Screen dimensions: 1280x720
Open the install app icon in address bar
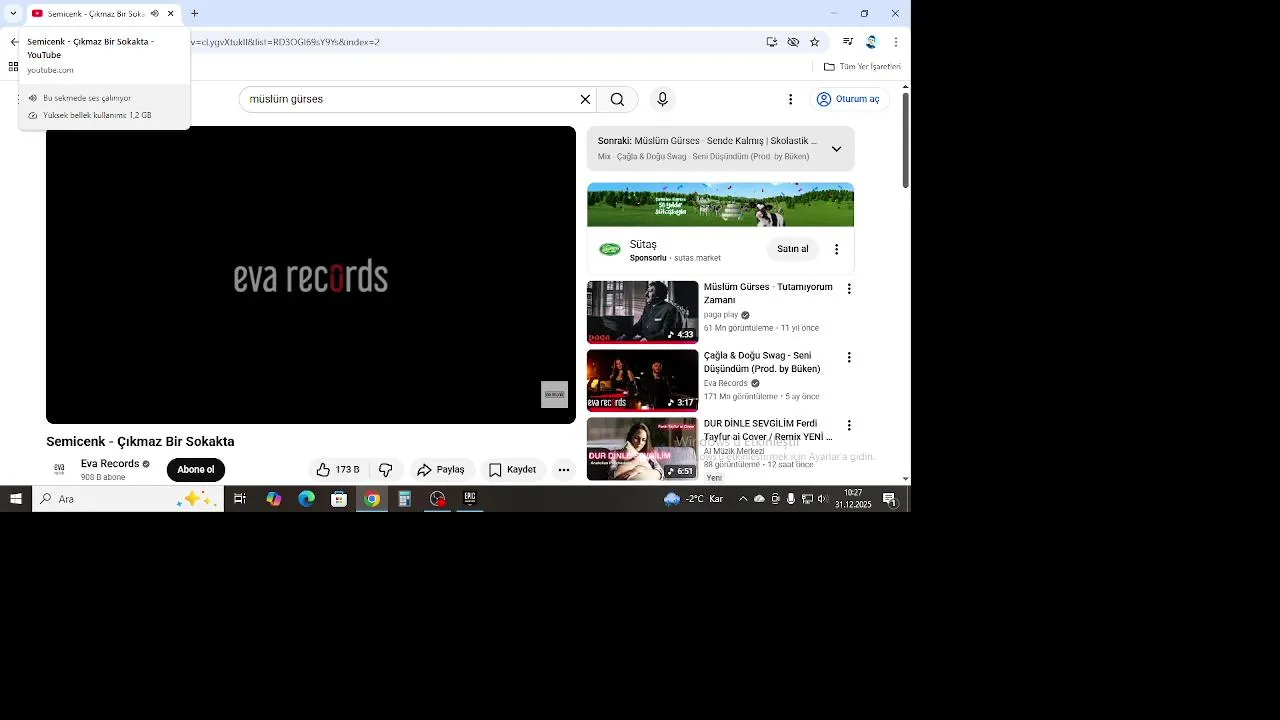click(x=771, y=42)
